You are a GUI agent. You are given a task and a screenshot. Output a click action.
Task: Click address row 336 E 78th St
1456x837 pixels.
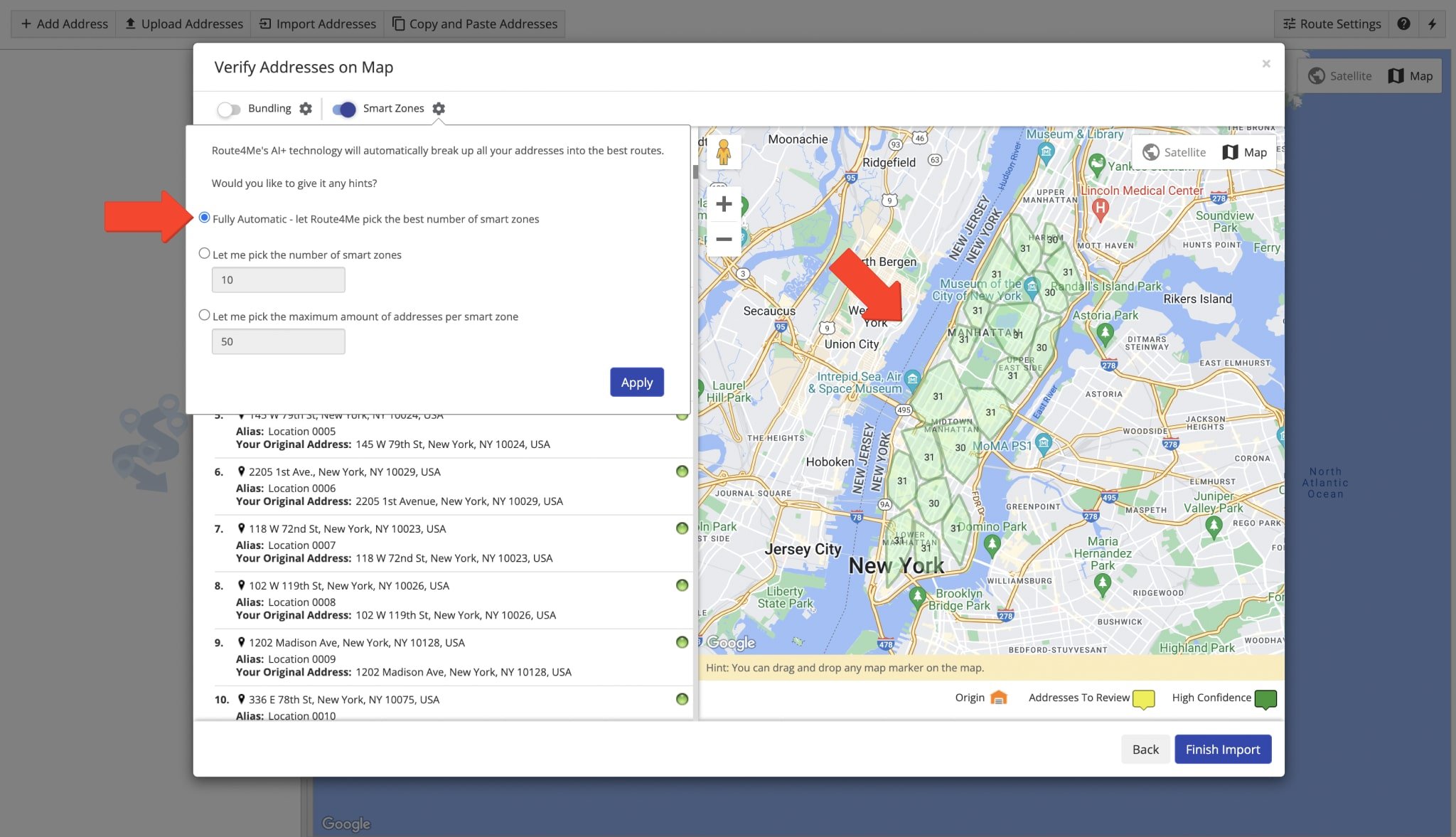pos(452,705)
